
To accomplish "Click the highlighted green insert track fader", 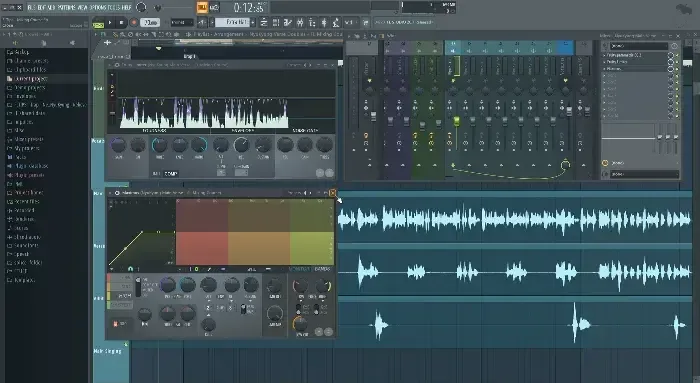I will click(457, 121).
